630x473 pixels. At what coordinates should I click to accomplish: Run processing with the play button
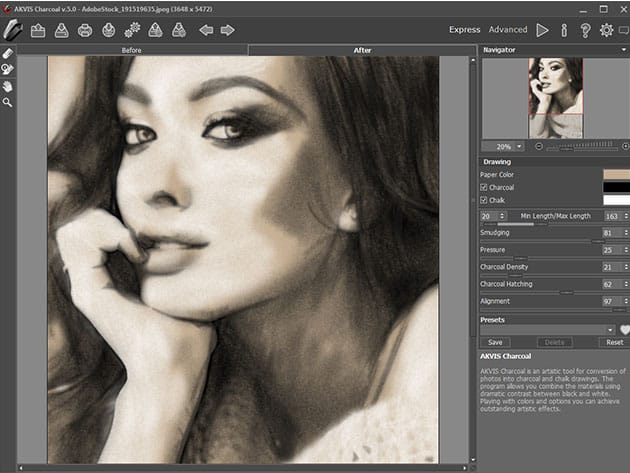tap(542, 30)
